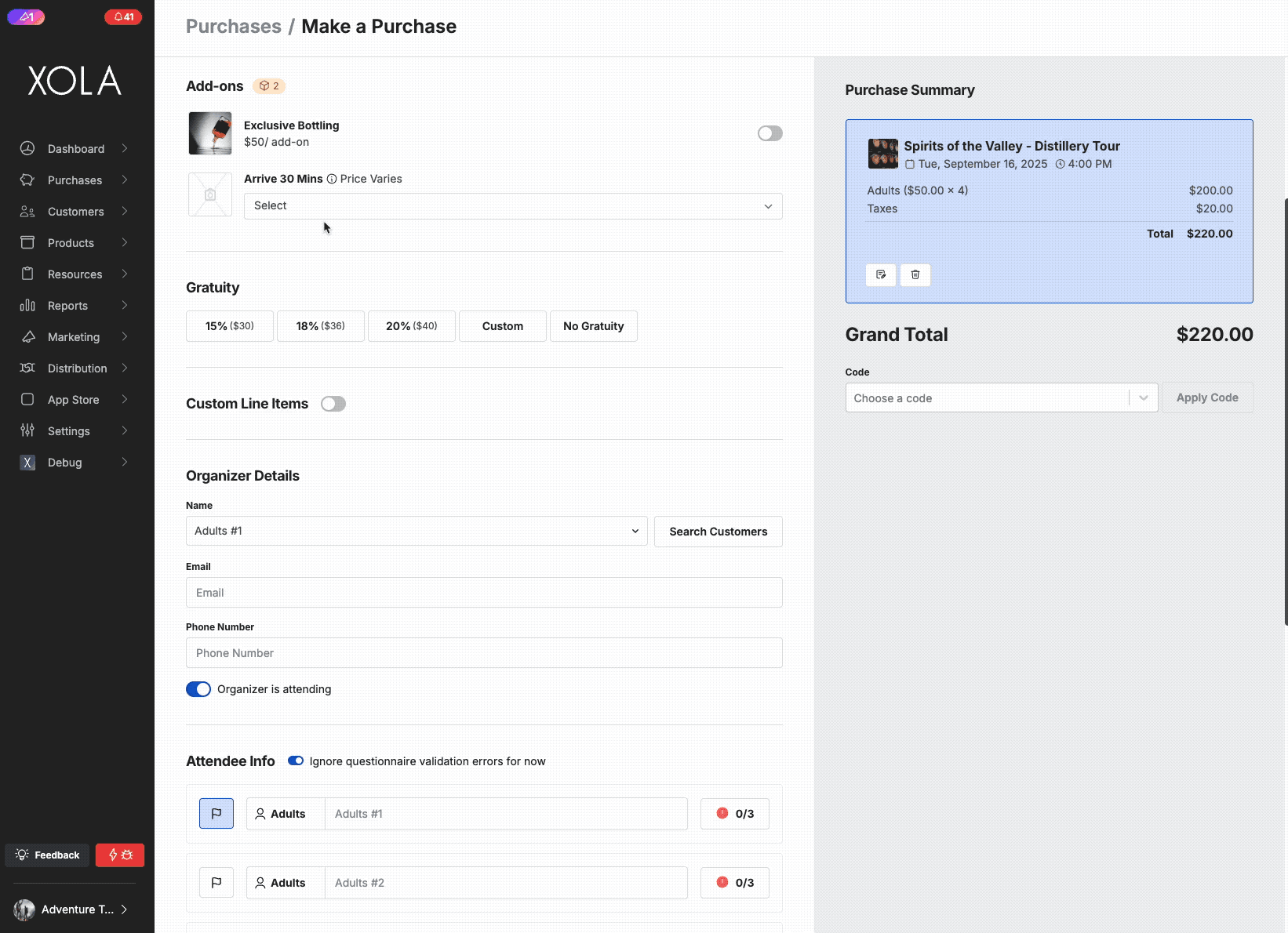Click the red alert icon on Adults #1 row
This screenshot has width=1288, height=933.
tap(722, 813)
